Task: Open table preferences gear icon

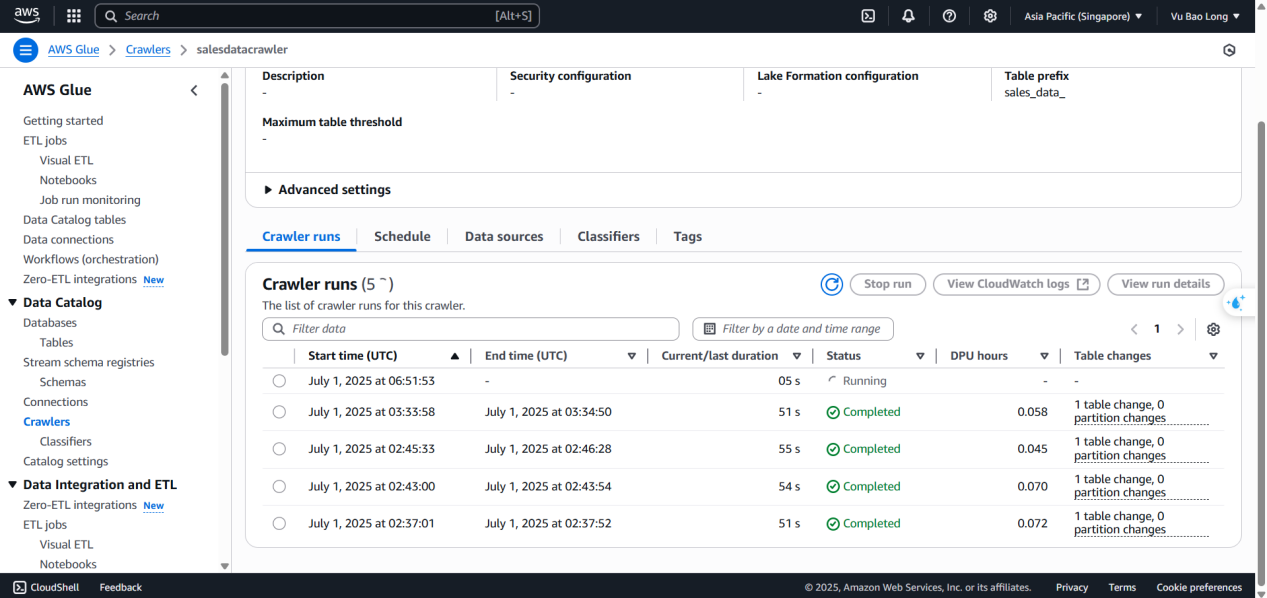Action: (1213, 329)
